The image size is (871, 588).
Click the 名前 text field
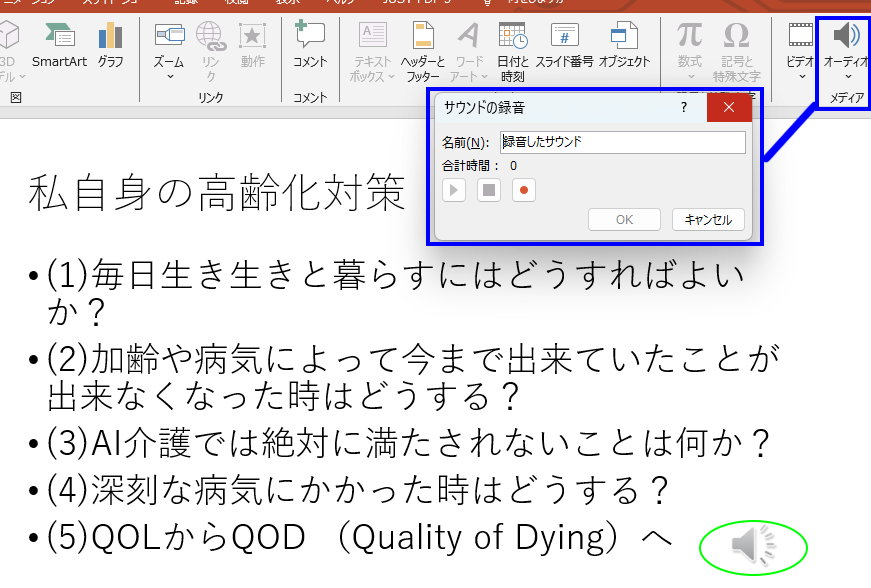tap(622, 142)
